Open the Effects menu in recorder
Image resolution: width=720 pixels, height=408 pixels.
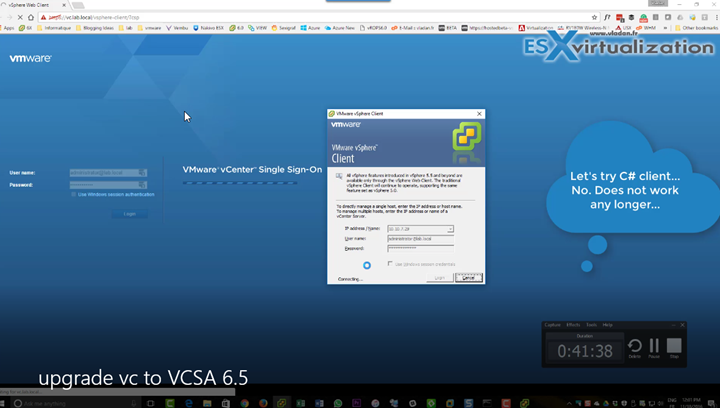click(573, 325)
